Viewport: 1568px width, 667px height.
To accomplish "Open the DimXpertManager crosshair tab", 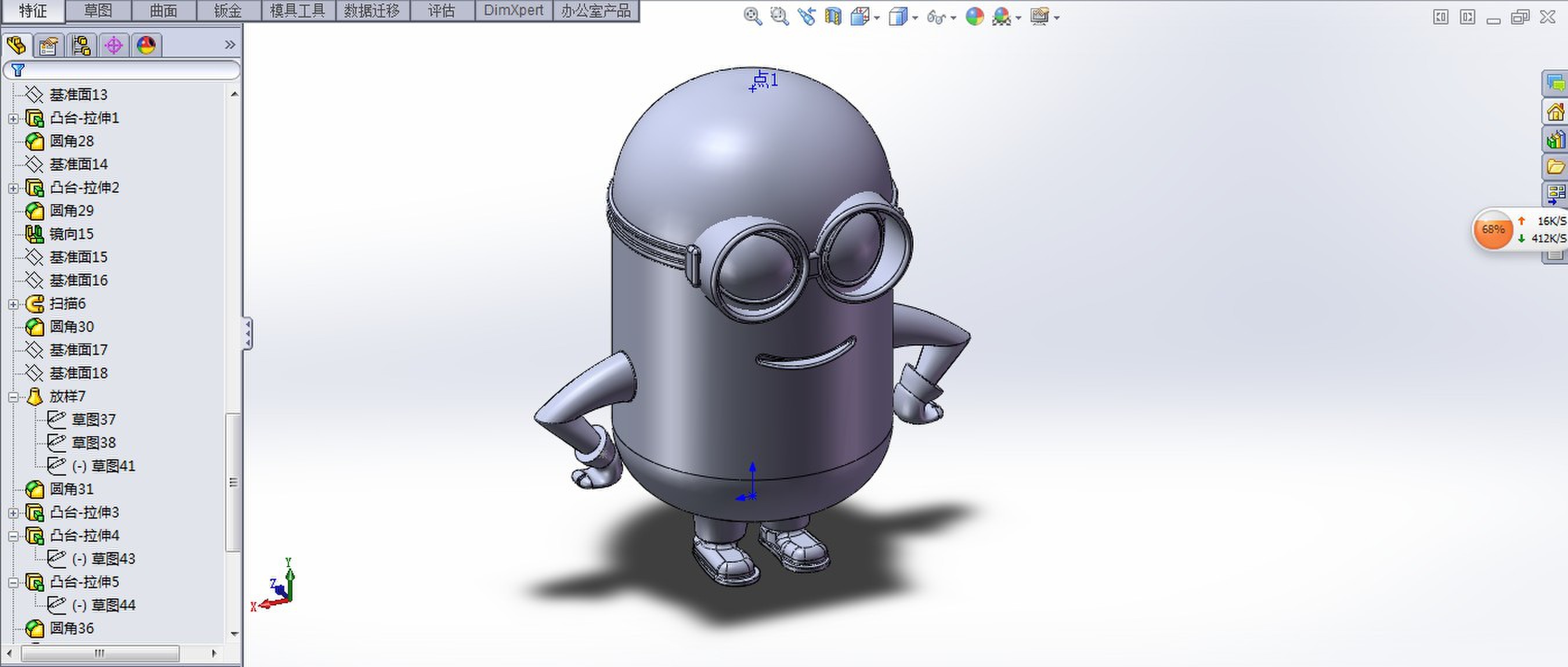I will [x=113, y=45].
